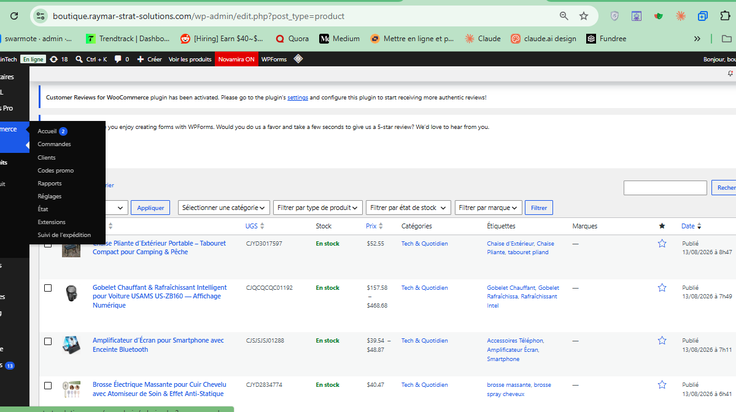Screen dimensions: 736x412
Task: Reload the page with the refresh icon
Action: 14,16
